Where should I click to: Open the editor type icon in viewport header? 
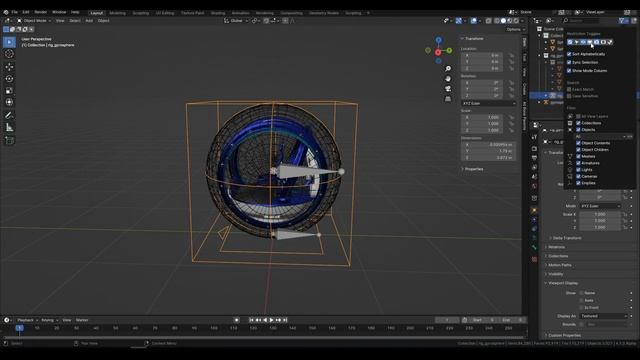coord(8,20)
